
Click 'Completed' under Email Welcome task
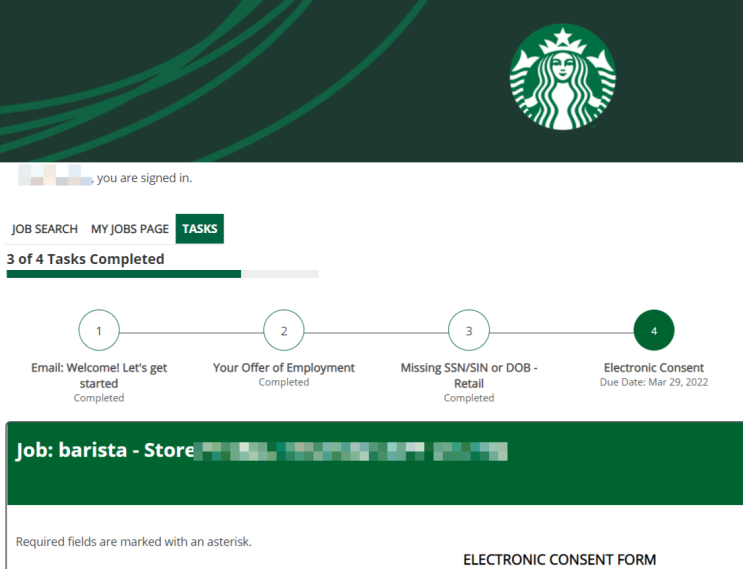(x=99, y=398)
